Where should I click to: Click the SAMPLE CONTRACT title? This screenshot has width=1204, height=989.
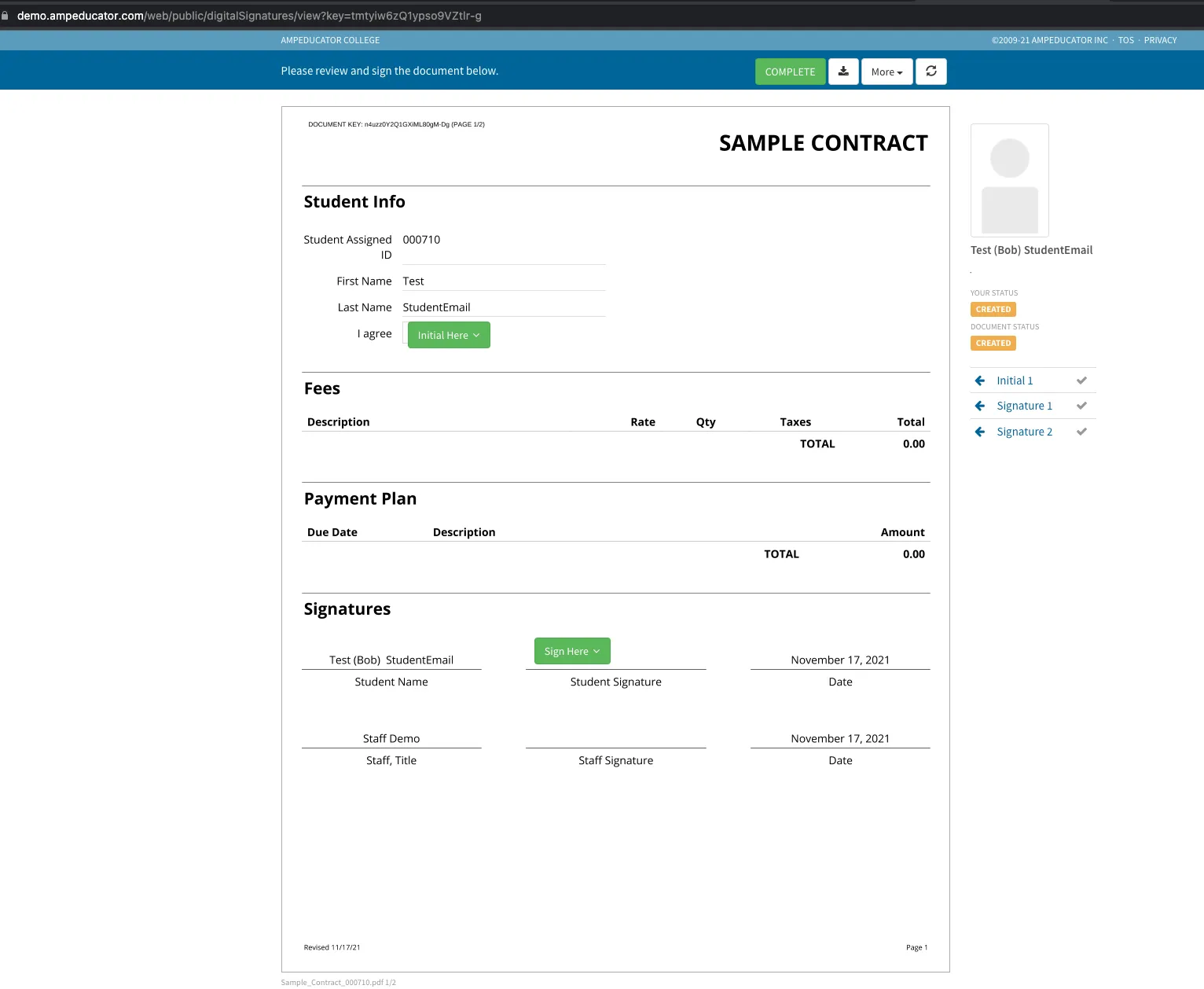coord(823,143)
